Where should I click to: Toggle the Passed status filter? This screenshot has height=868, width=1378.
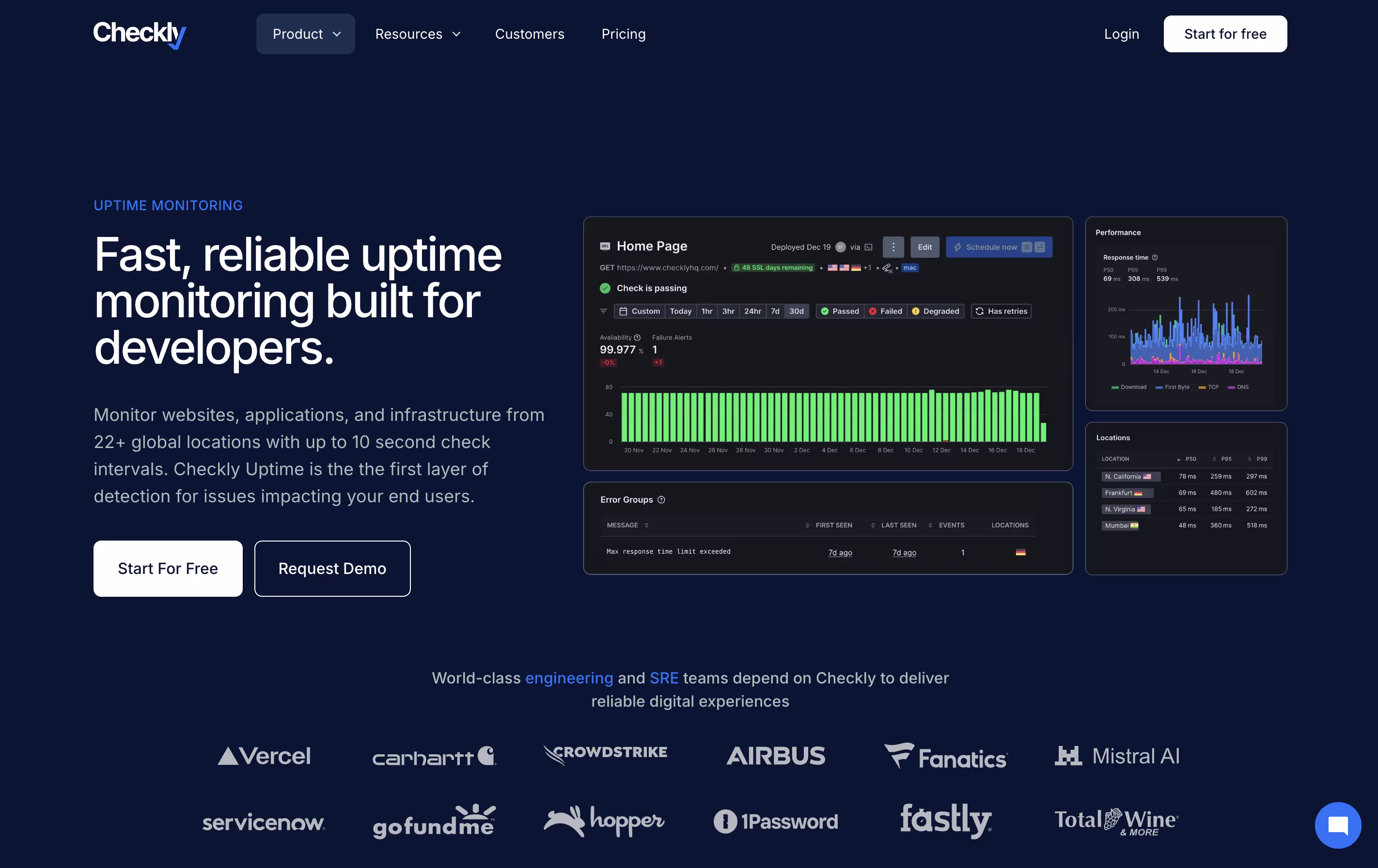[840, 311]
